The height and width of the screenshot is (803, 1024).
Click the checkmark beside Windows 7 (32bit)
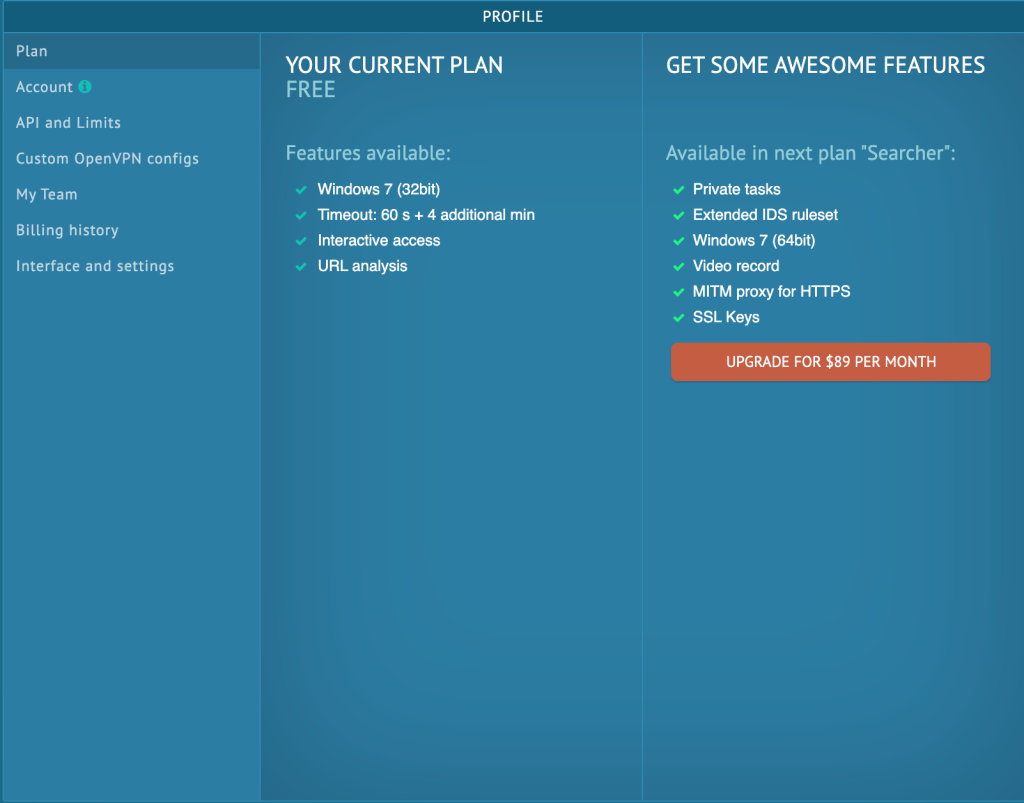pos(300,189)
